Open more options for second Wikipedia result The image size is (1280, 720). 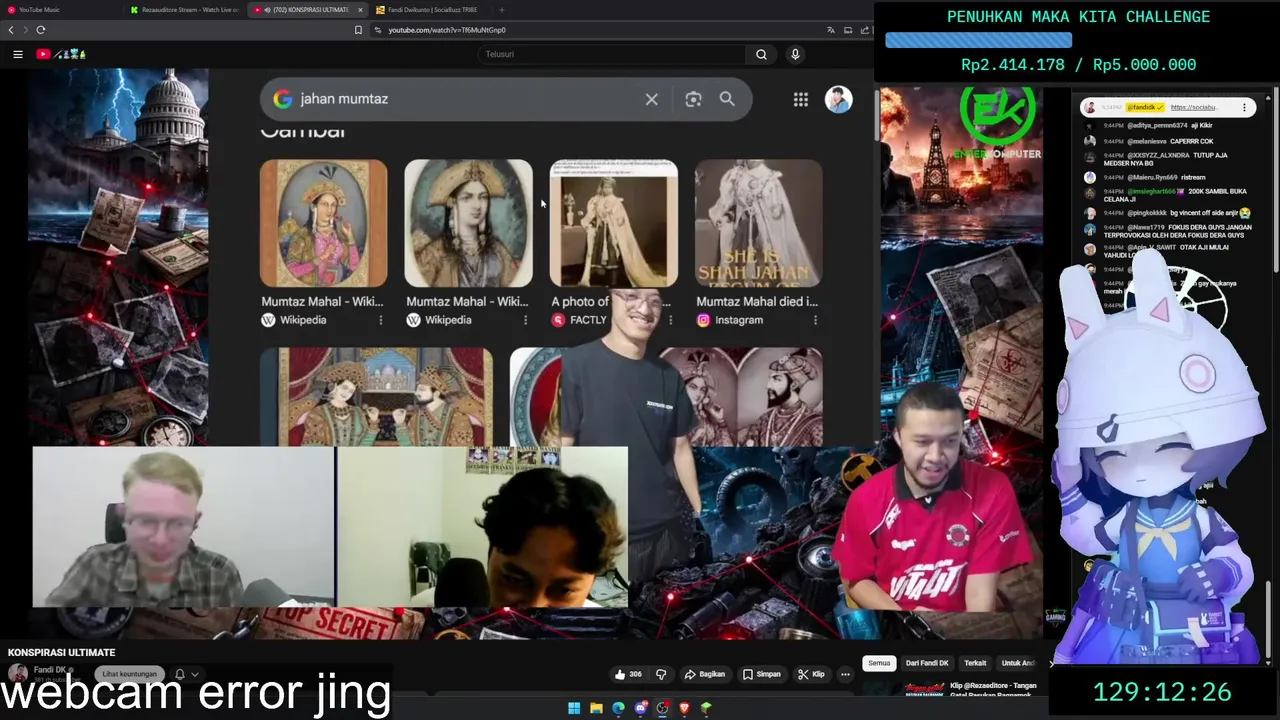(525, 320)
